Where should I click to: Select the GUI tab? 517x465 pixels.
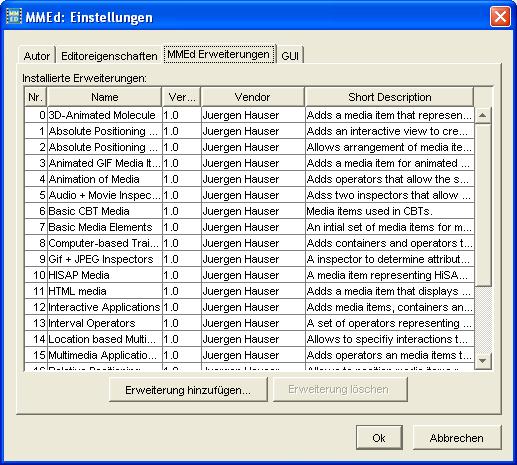pyautogui.click(x=290, y=56)
